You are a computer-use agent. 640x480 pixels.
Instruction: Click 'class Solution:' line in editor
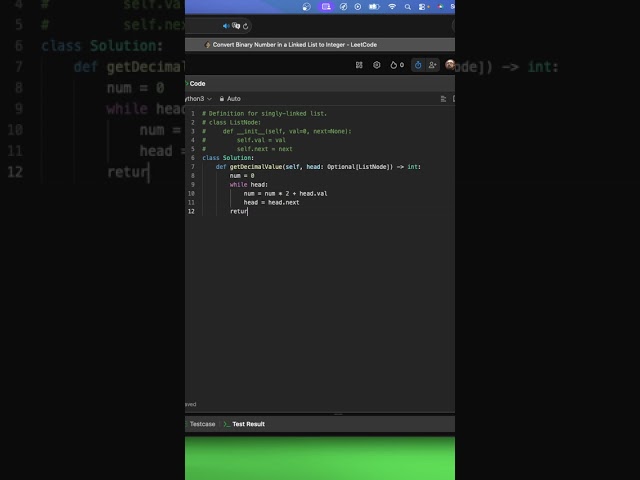point(228,158)
